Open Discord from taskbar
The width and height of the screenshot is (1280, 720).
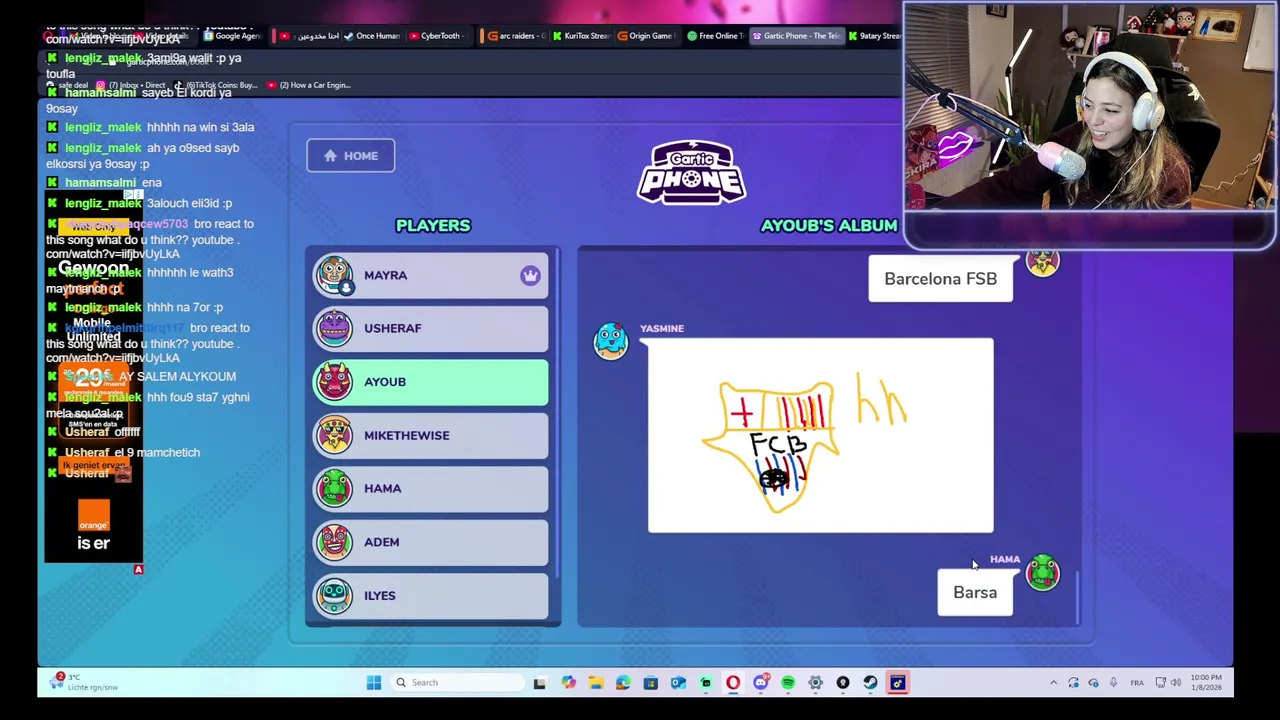(761, 683)
